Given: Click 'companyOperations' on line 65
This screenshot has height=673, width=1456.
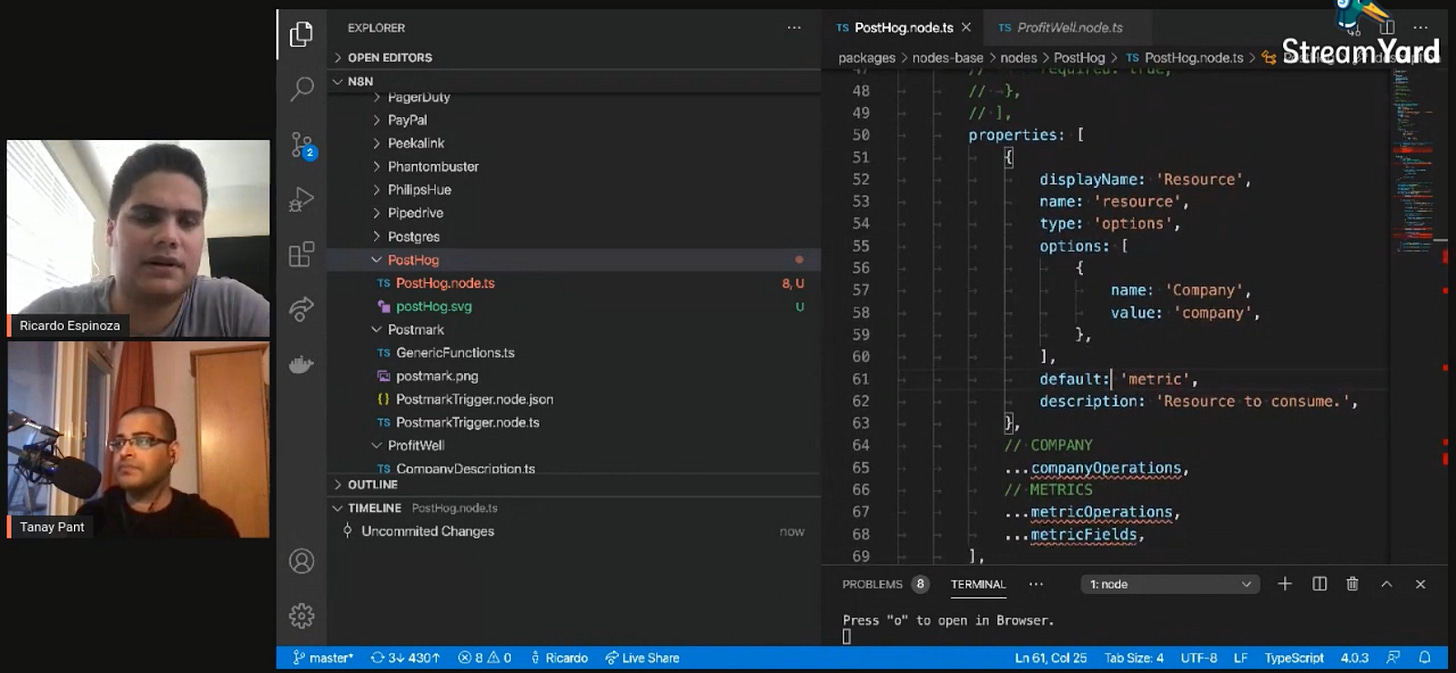Looking at the screenshot, I should tap(1106, 468).
